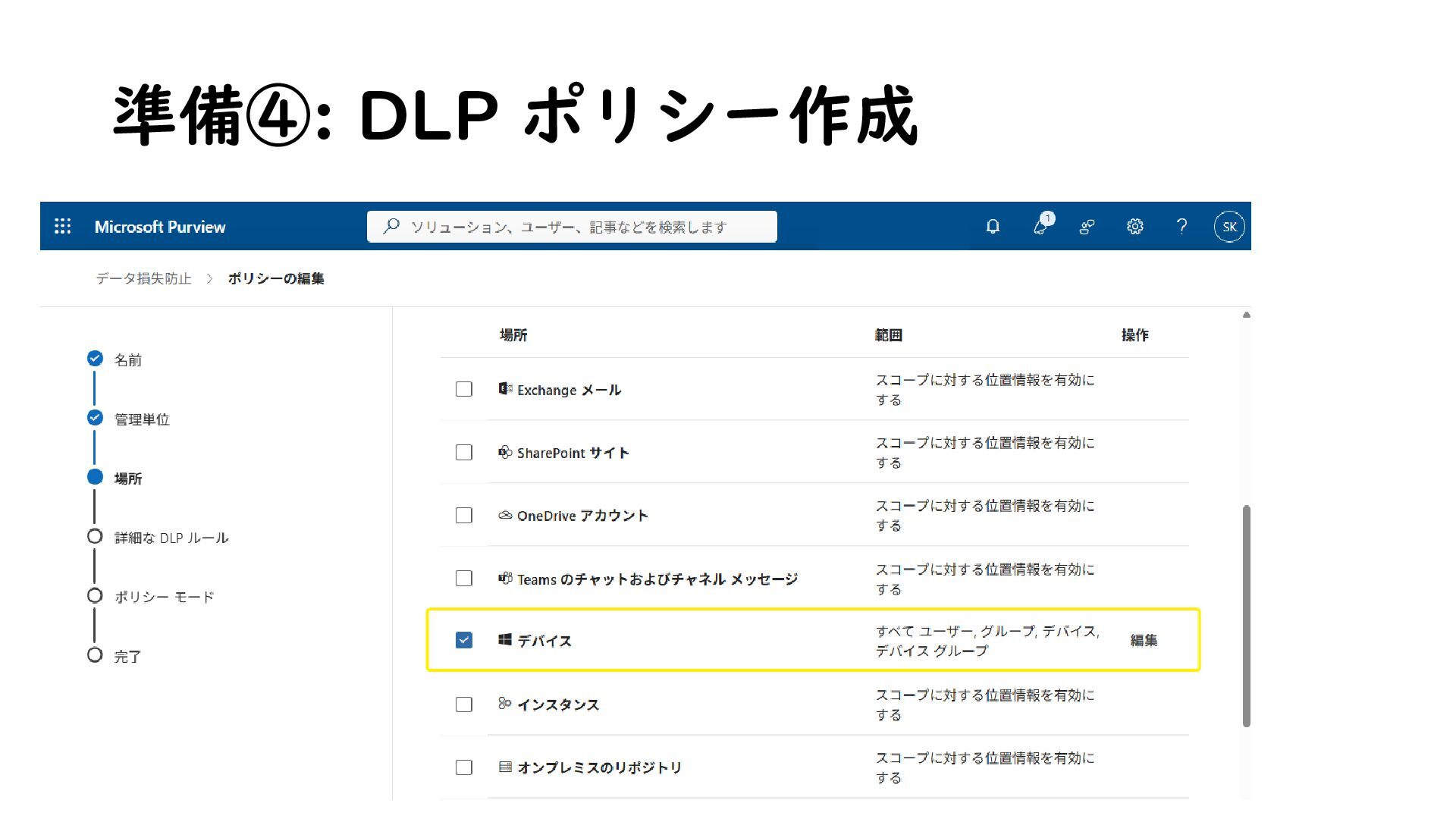The width and height of the screenshot is (1456, 819).
Task: Open the app launcher waffle icon
Action: click(x=63, y=226)
